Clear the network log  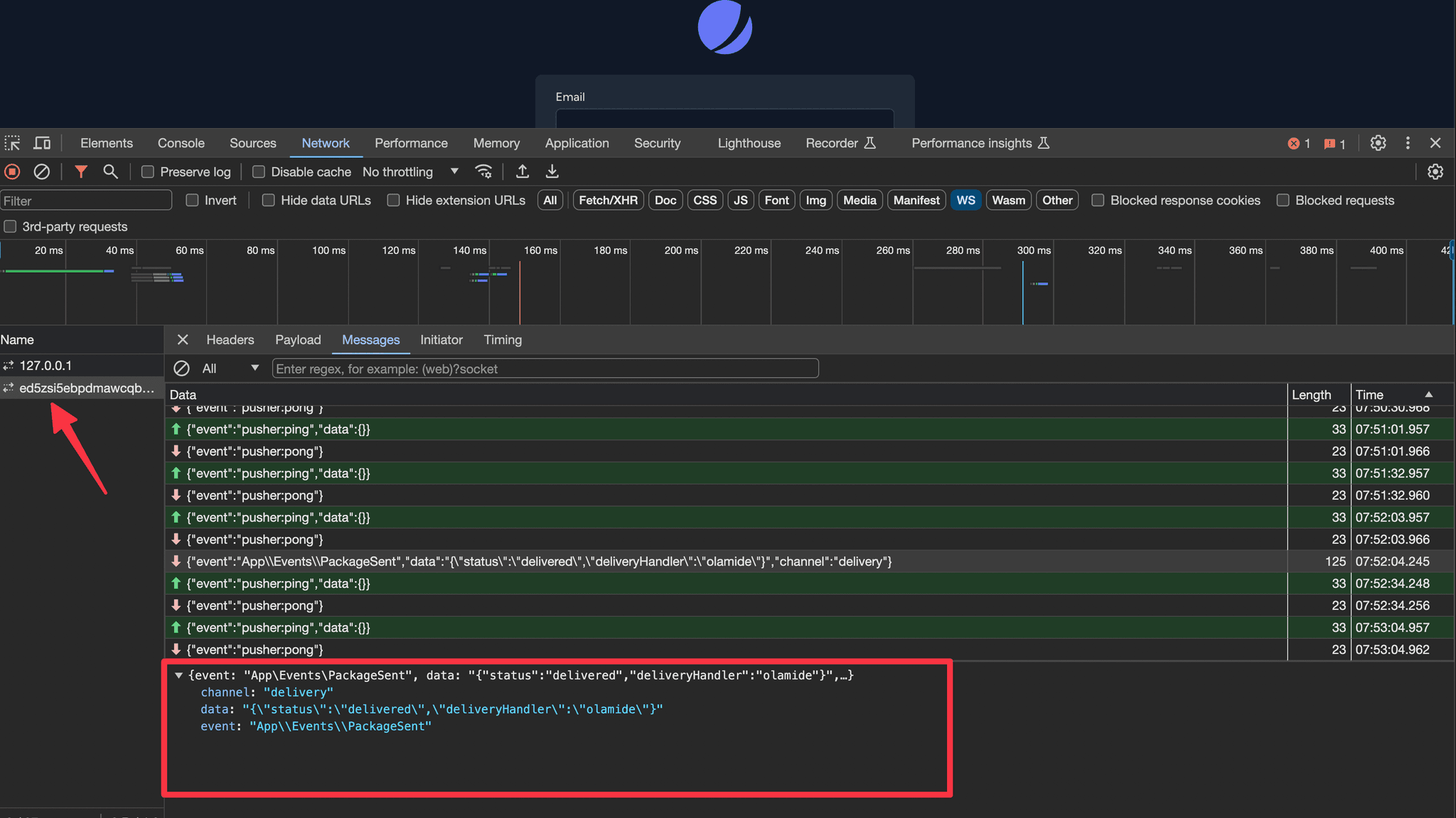[x=41, y=171]
